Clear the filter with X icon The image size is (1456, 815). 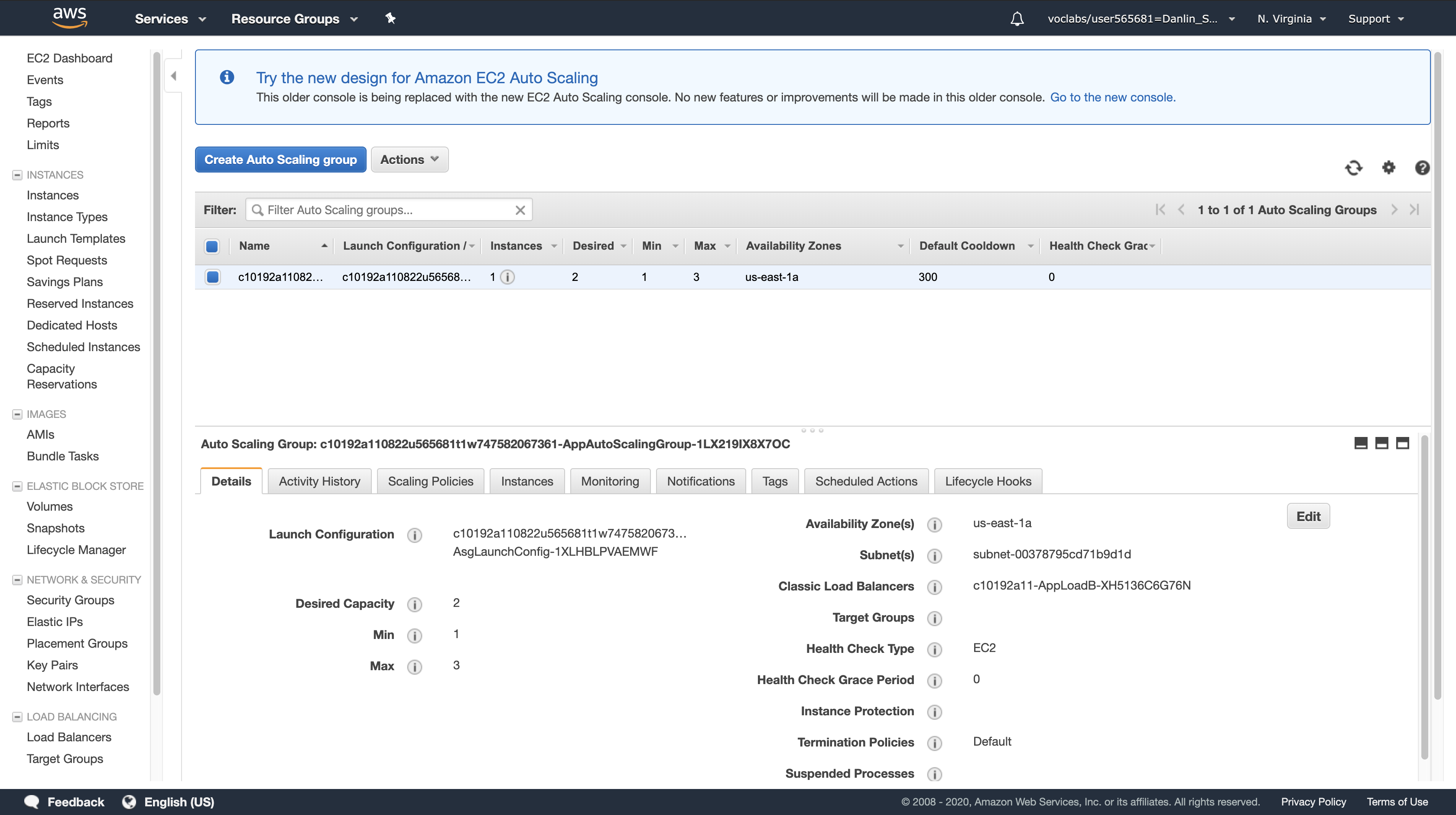(x=520, y=210)
